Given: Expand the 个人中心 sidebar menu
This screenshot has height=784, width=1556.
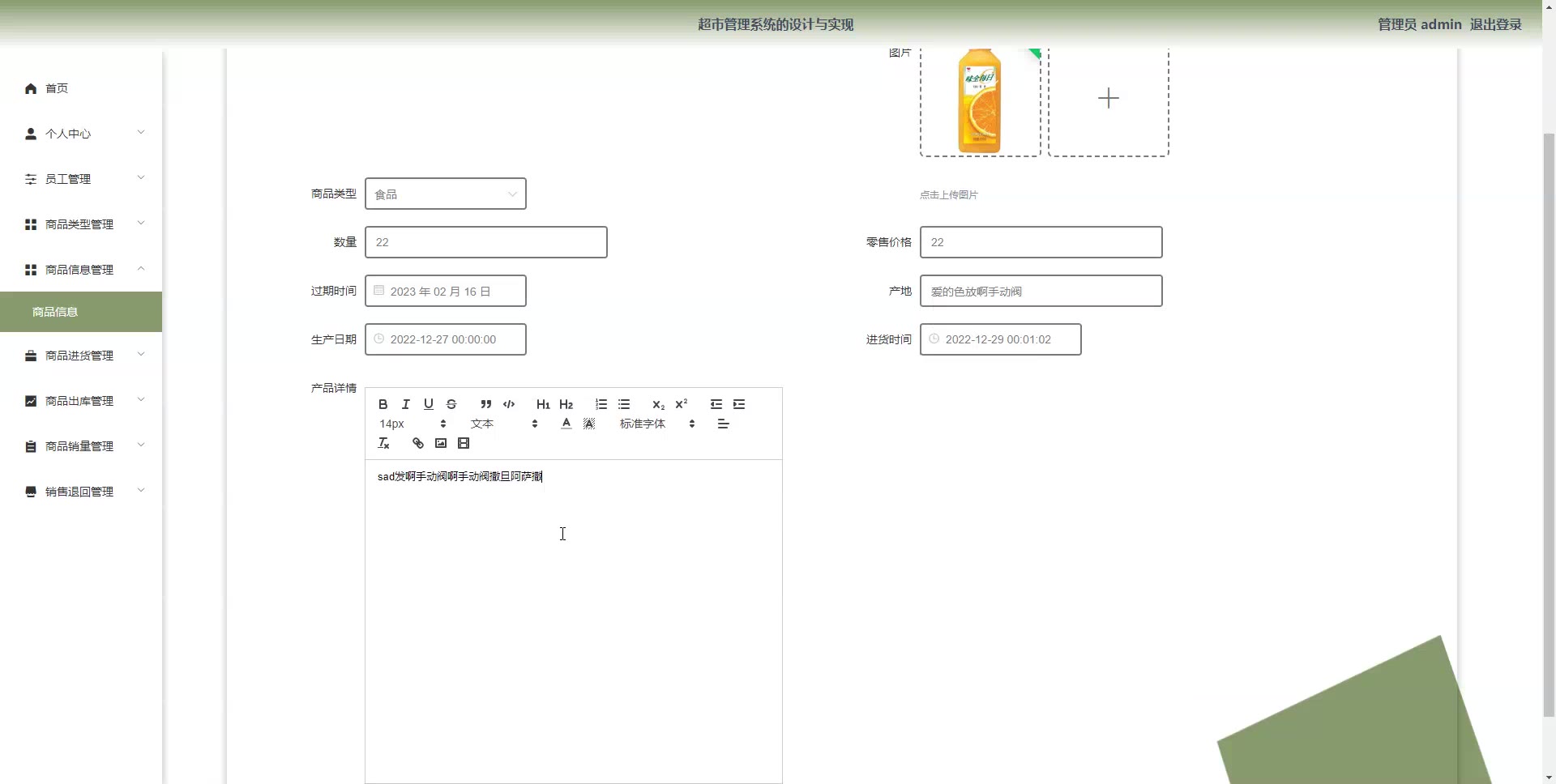Looking at the screenshot, I should 81,134.
